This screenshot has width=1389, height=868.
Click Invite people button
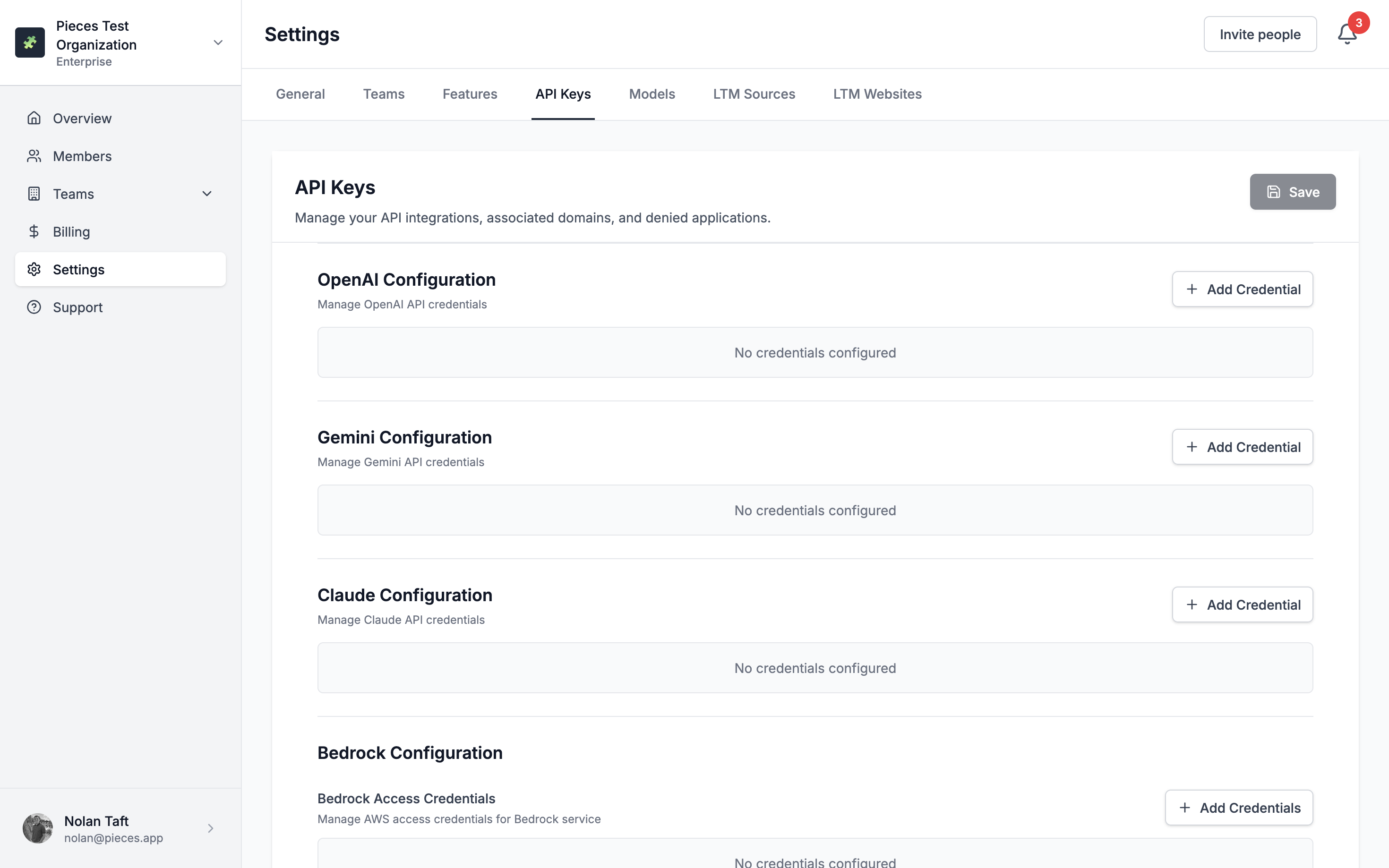tap(1259, 34)
